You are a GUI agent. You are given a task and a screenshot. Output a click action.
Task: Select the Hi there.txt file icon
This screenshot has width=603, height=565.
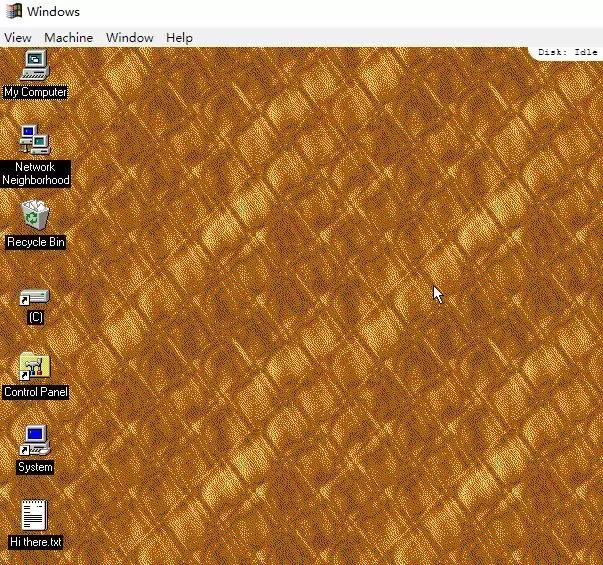point(35,515)
